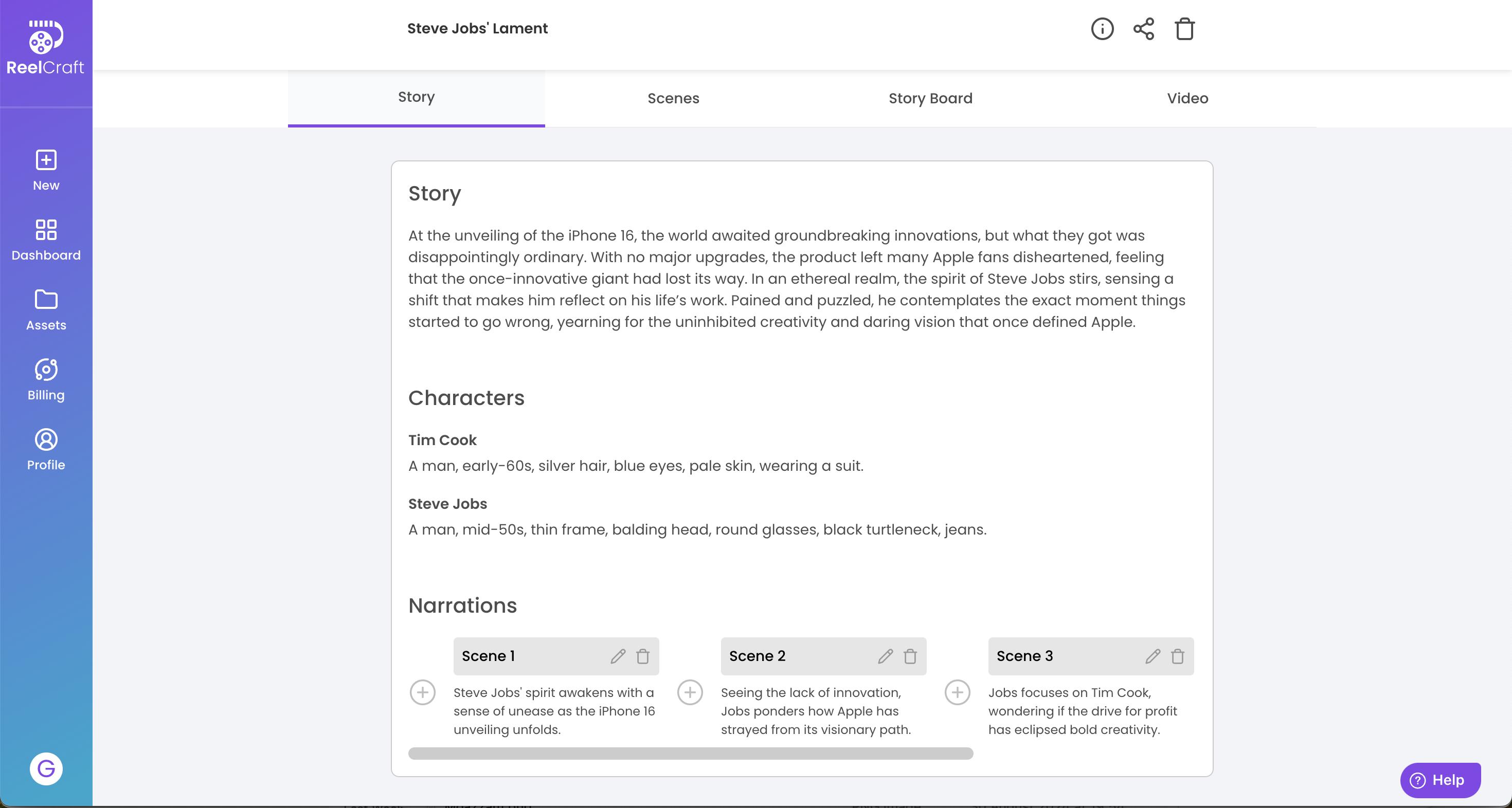Click the project info icon
This screenshot has width=1512, height=808.
[x=1102, y=29]
